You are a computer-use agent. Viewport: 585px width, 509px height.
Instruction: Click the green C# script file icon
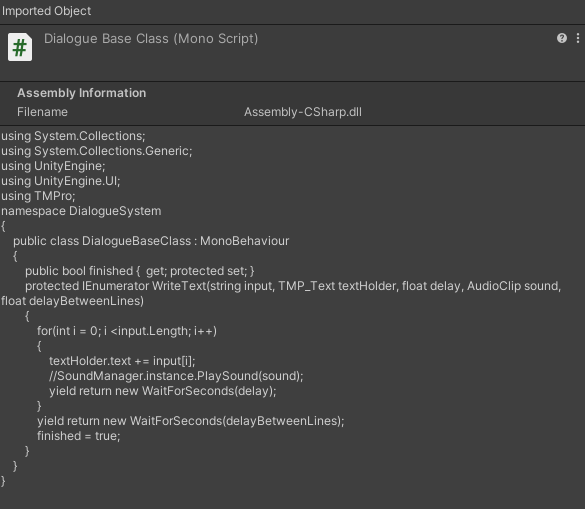20,47
